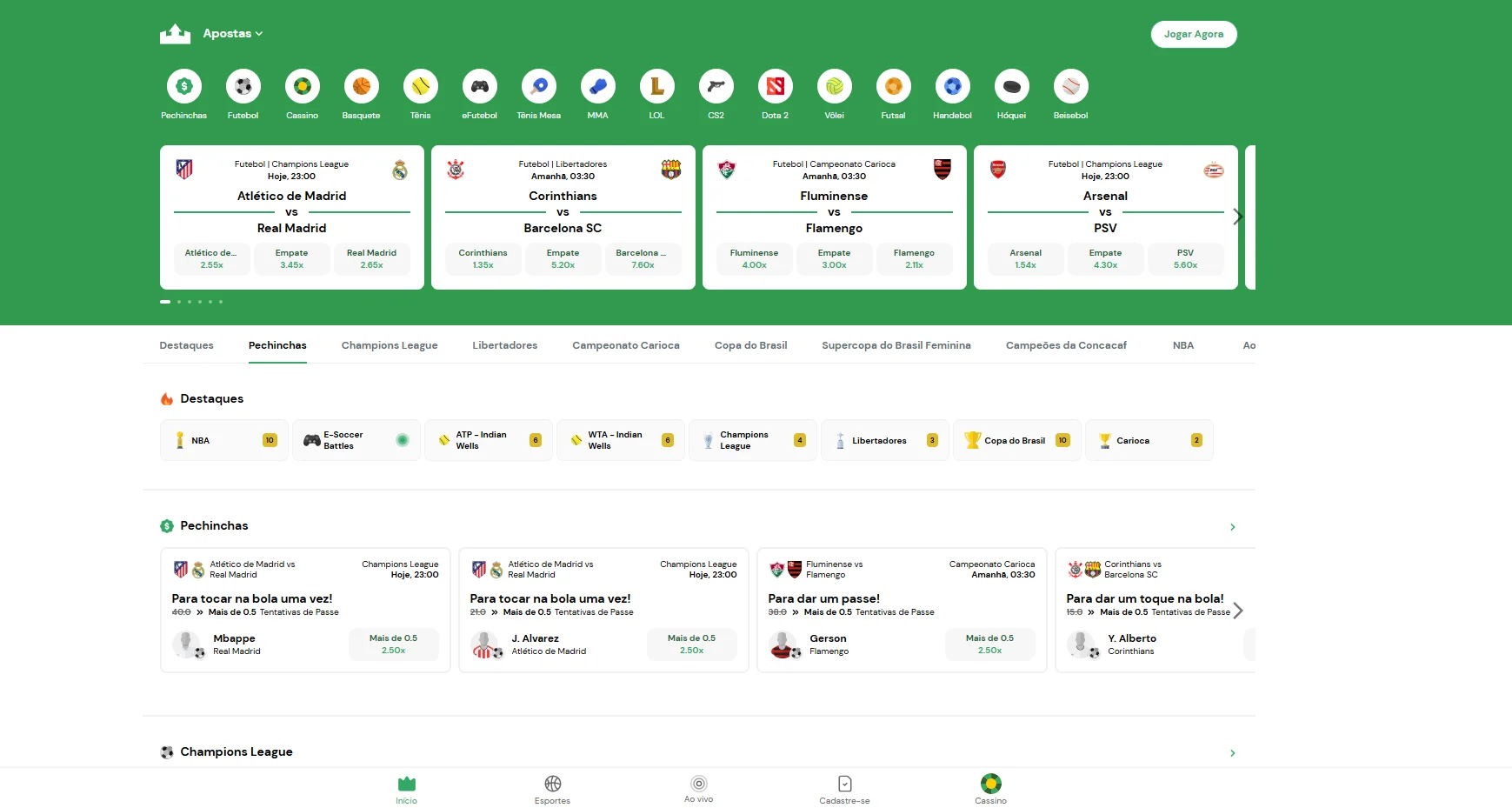Open Cassino in bottom navigation
The image size is (1512, 808).
tap(990, 790)
